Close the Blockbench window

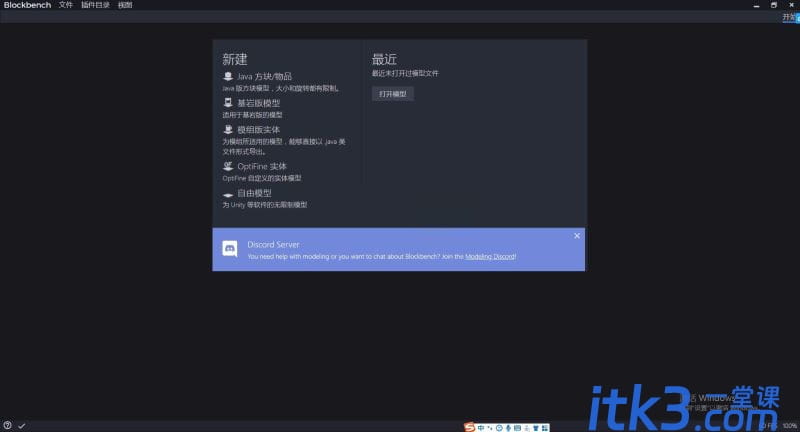click(791, 5)
